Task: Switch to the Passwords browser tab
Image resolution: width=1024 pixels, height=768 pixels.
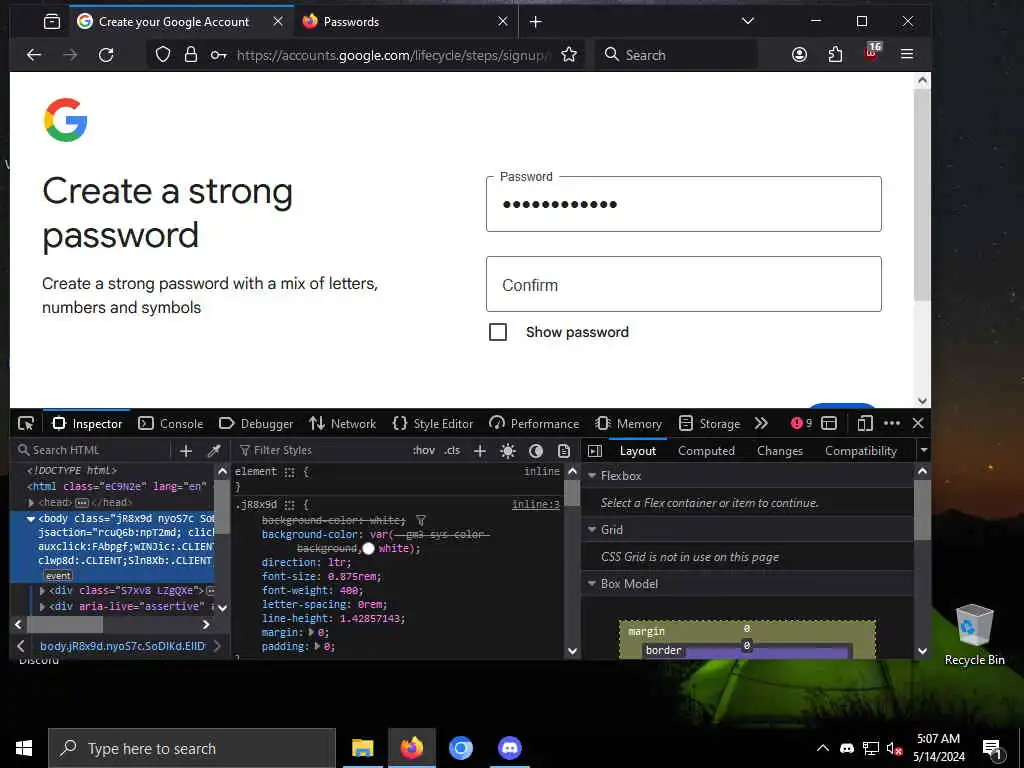Action: point(404,22)
